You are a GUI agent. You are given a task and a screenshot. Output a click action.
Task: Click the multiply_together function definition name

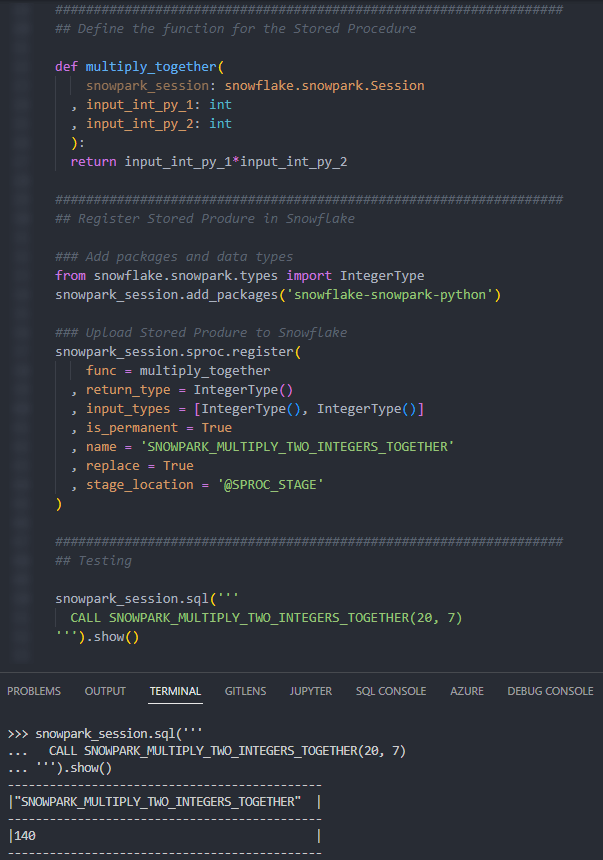pos(151,67)
